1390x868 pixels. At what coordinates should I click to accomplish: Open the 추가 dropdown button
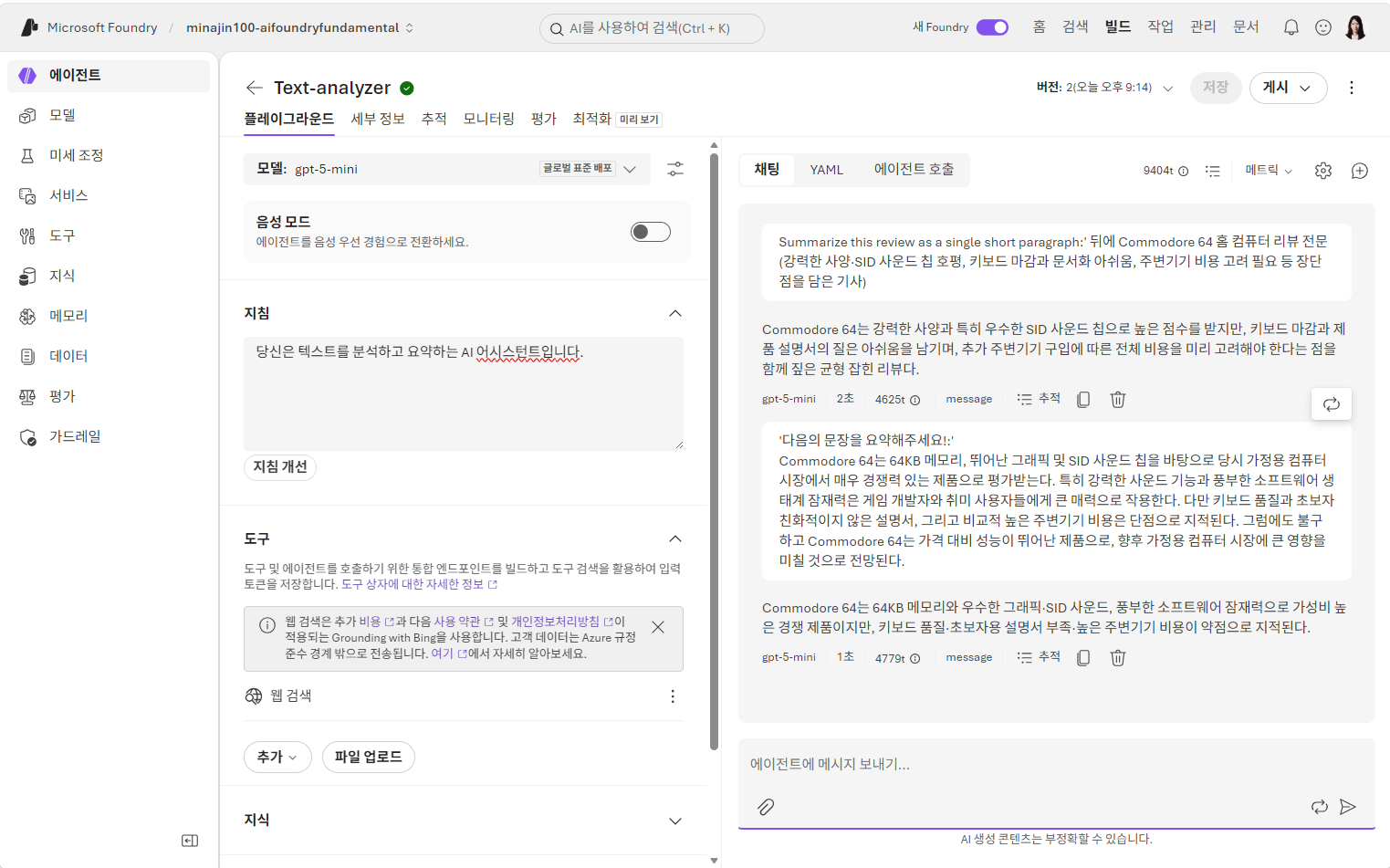pos(277,757)
